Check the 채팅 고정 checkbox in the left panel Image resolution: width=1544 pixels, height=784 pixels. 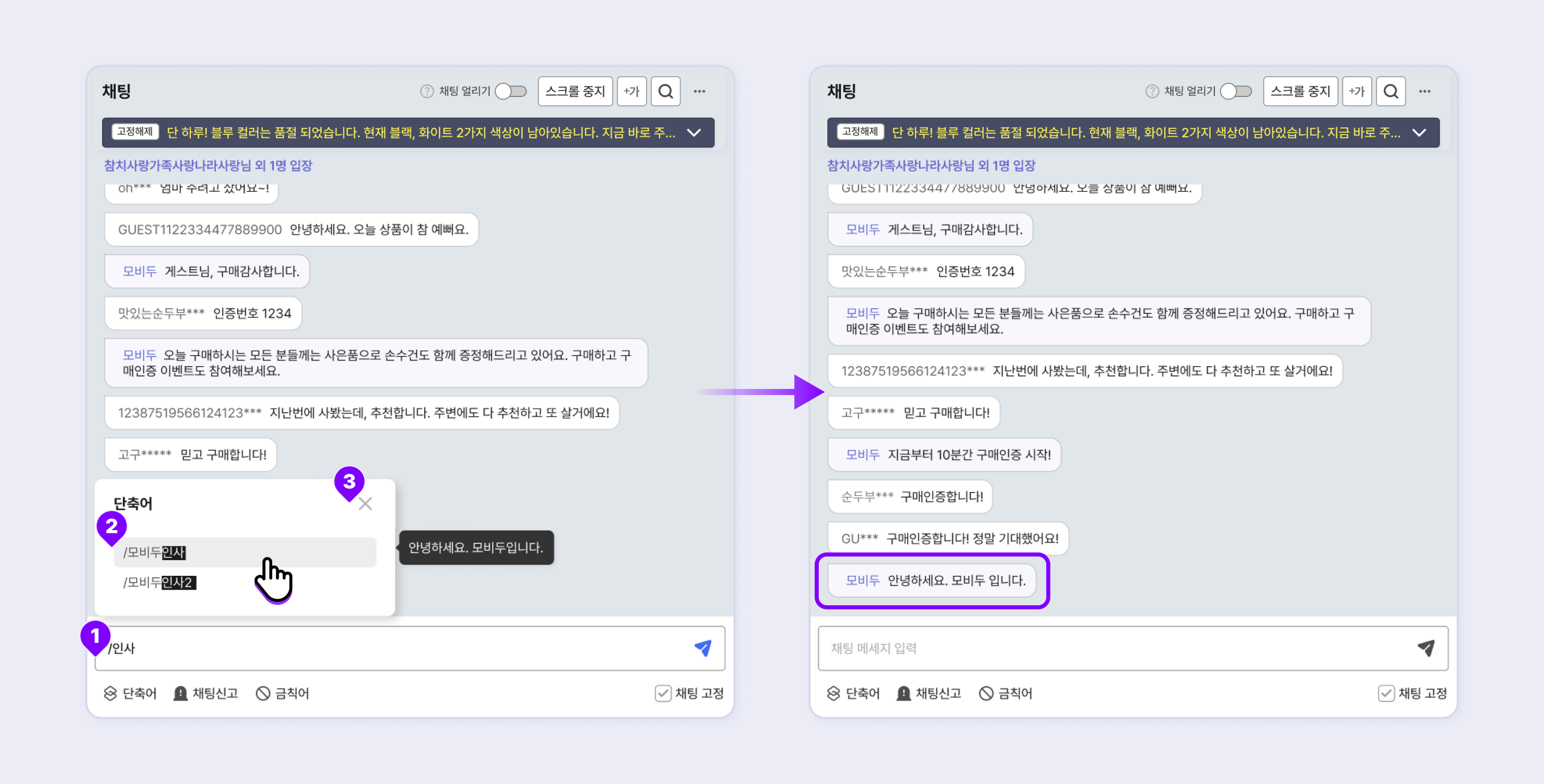(663, 694)
